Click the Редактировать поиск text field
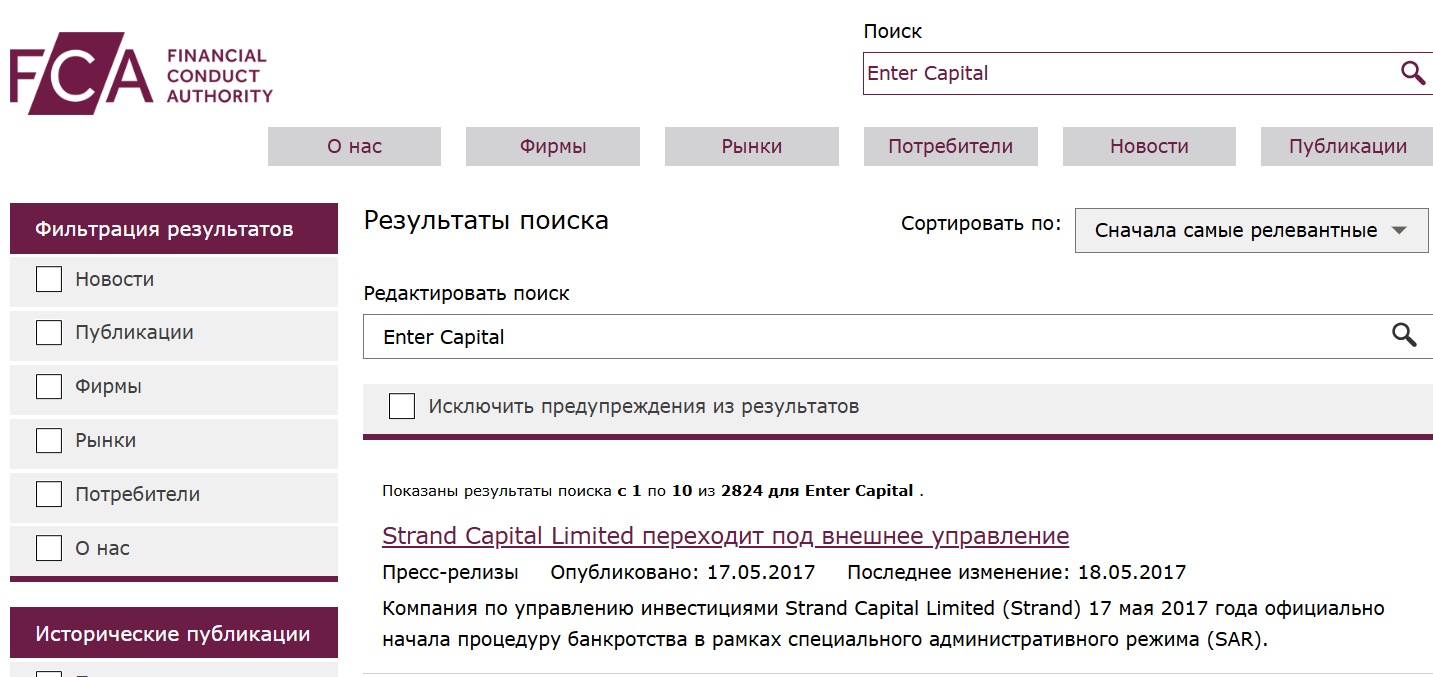The height and width of the screenshot is (677, 1433). pyautogui.click(x=850, y=336)
